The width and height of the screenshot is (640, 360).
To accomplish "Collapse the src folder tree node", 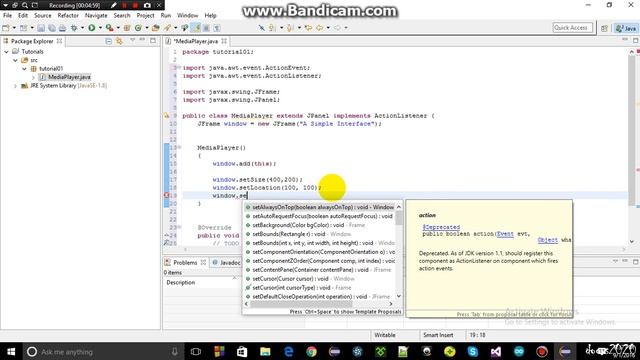I will (16, 60).
